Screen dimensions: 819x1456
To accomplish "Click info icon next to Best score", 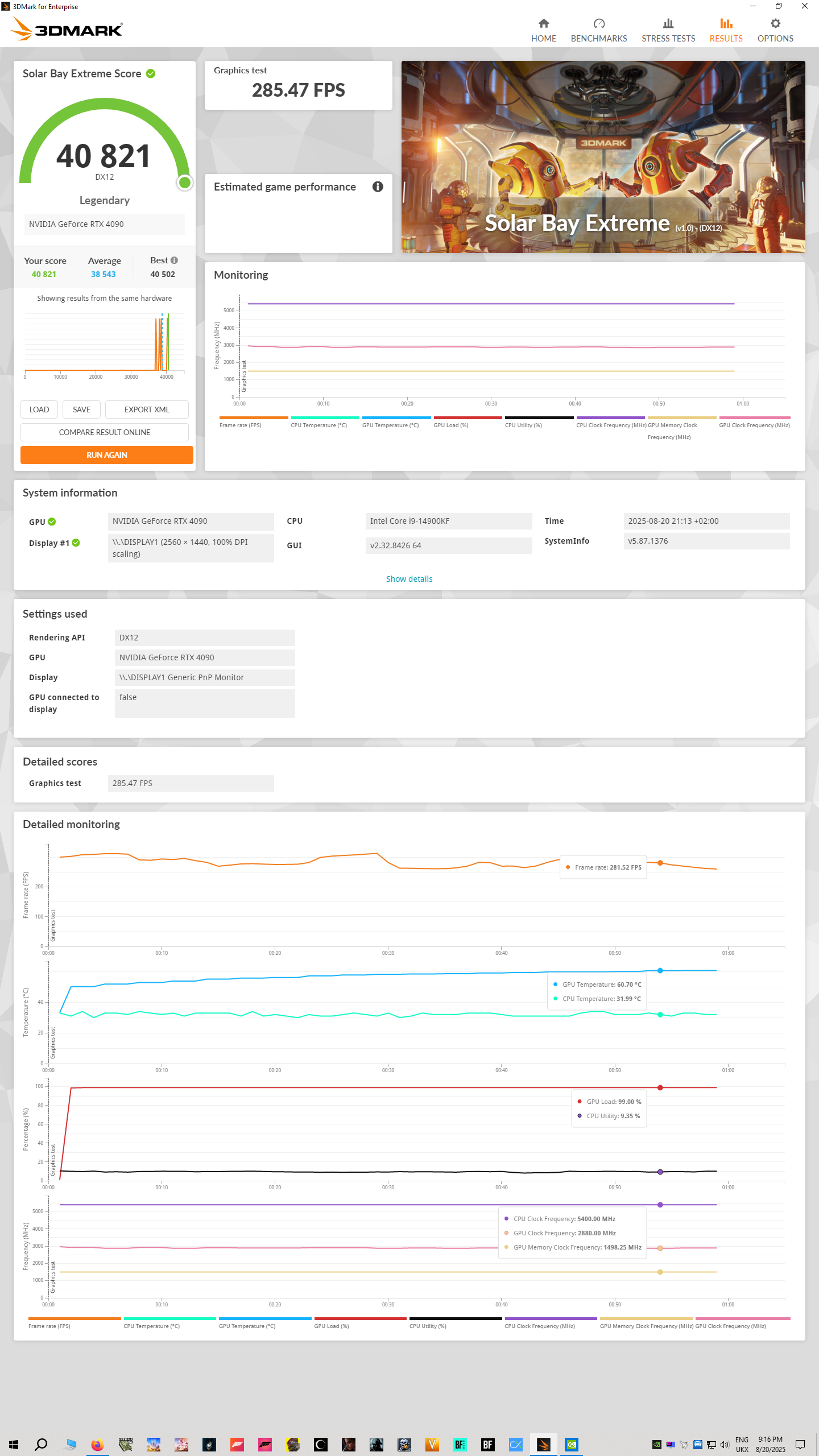I will pyautogui.click(x=174, y=260).
